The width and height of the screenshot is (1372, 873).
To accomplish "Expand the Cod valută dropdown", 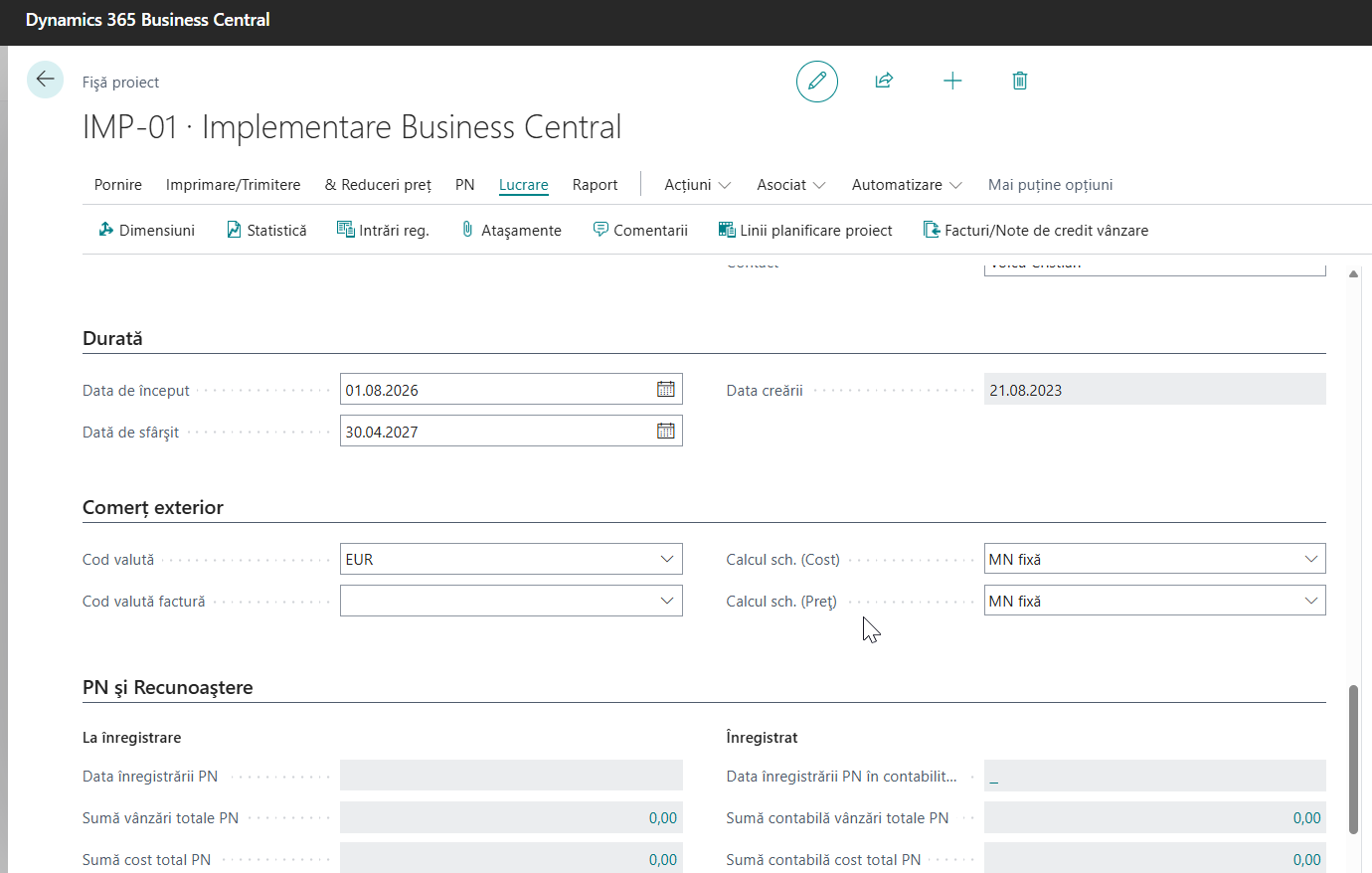I will [666, 559].
